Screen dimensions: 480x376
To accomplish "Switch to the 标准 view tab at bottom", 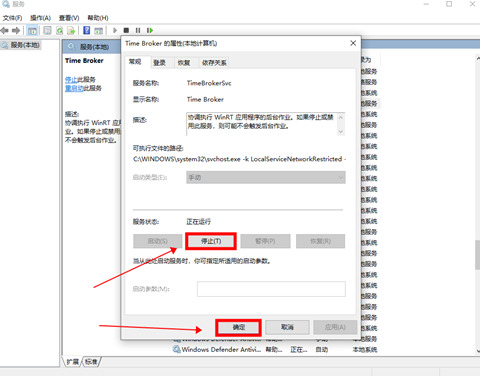I will coord(91,362).
